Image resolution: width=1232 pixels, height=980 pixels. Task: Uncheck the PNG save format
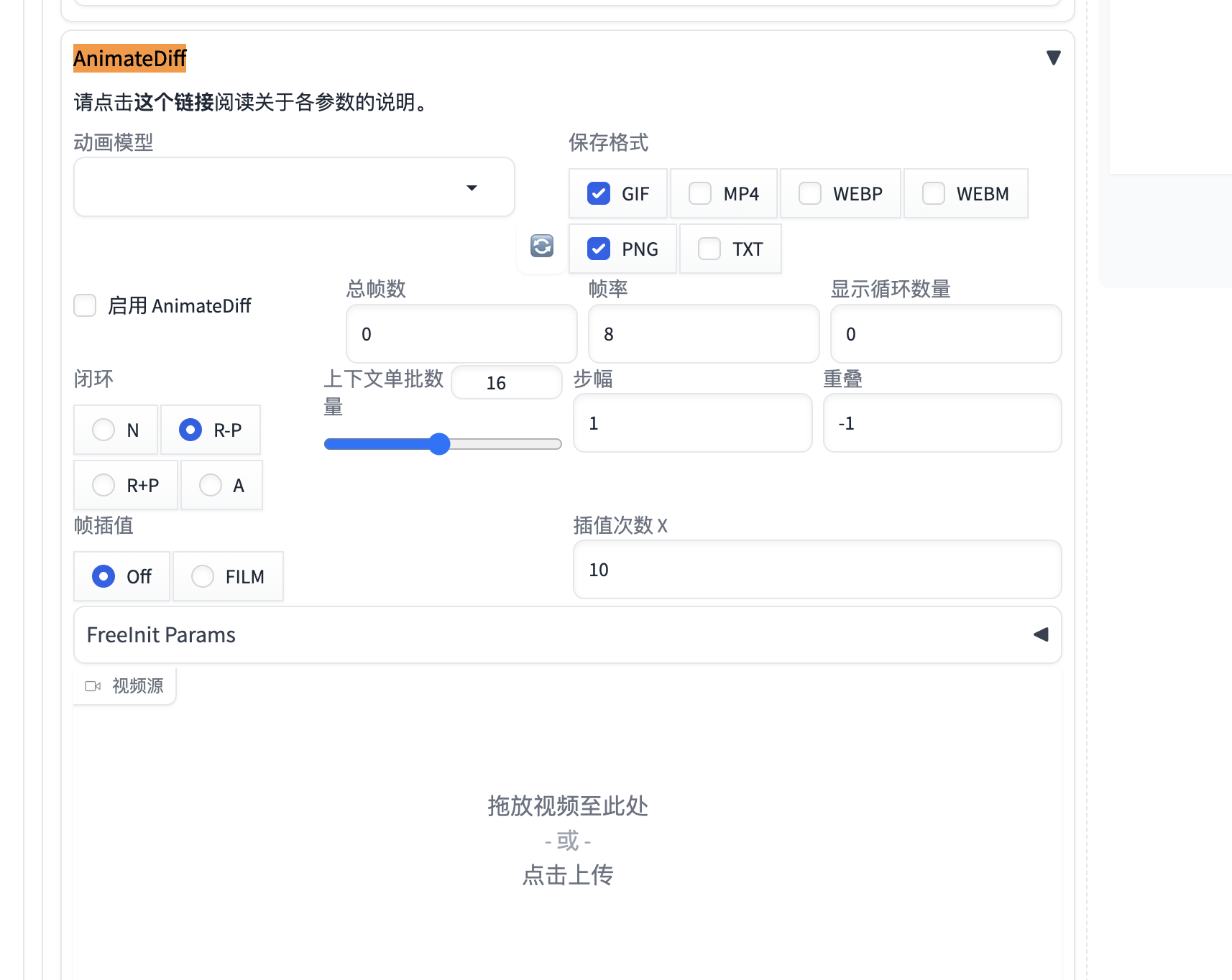point(599,249)
